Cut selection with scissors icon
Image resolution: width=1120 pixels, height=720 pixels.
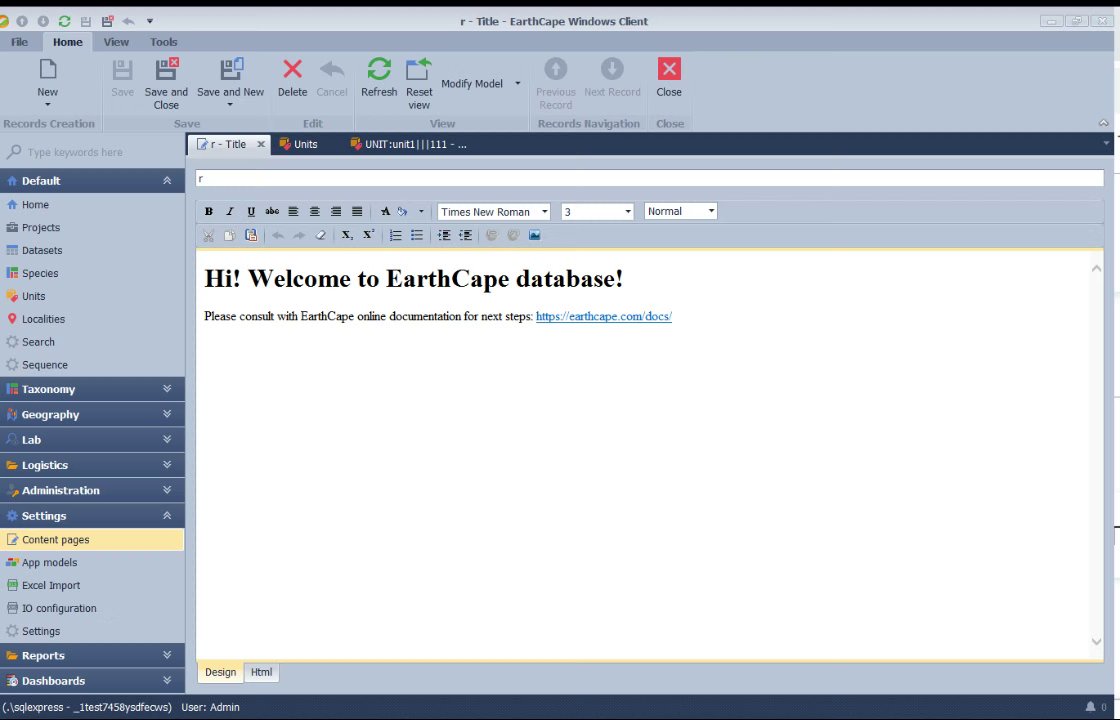[x=209, y=235]
